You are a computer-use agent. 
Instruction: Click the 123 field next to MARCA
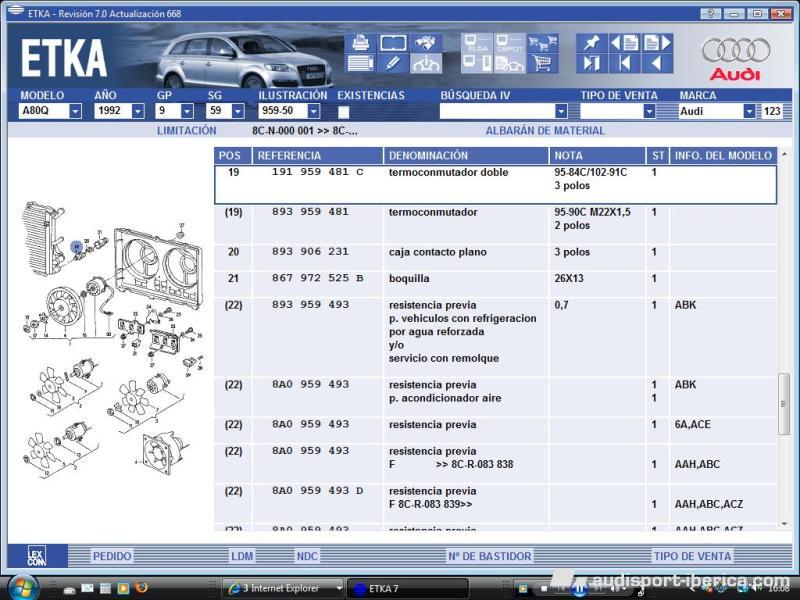pos(772,111)
